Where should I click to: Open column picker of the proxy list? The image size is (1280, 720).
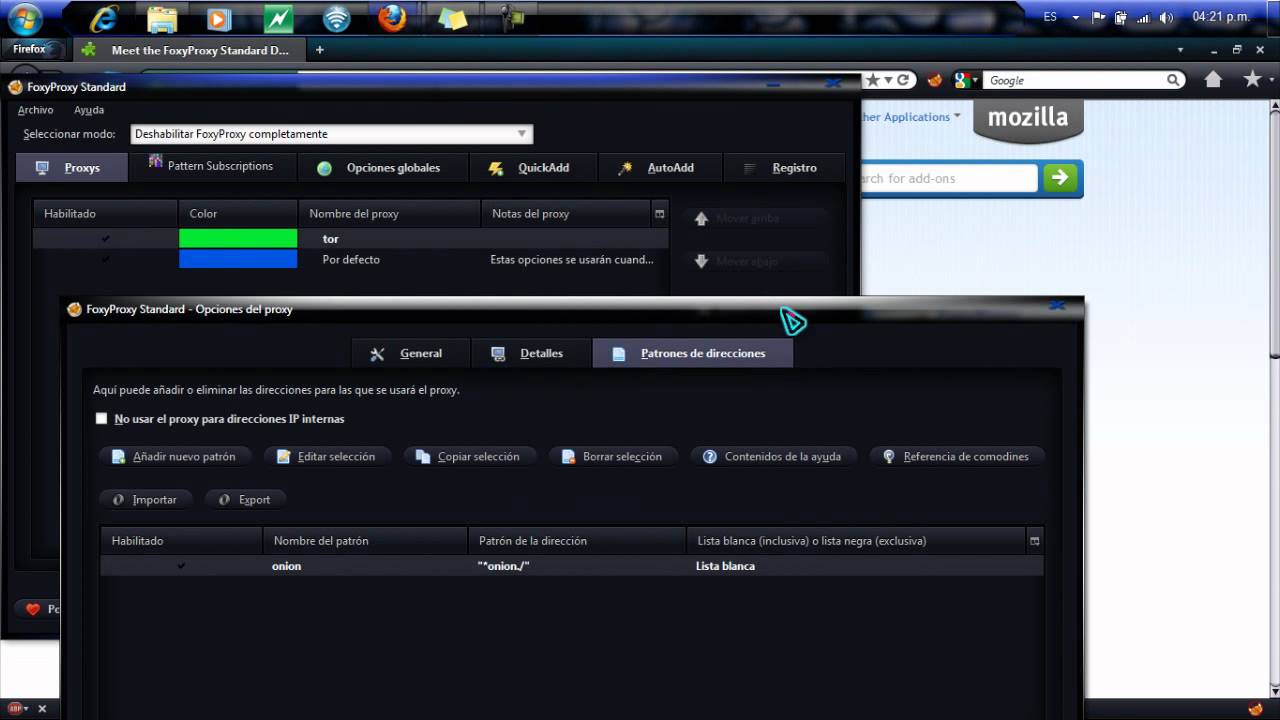pyautogui.click(x=659, y=213)
